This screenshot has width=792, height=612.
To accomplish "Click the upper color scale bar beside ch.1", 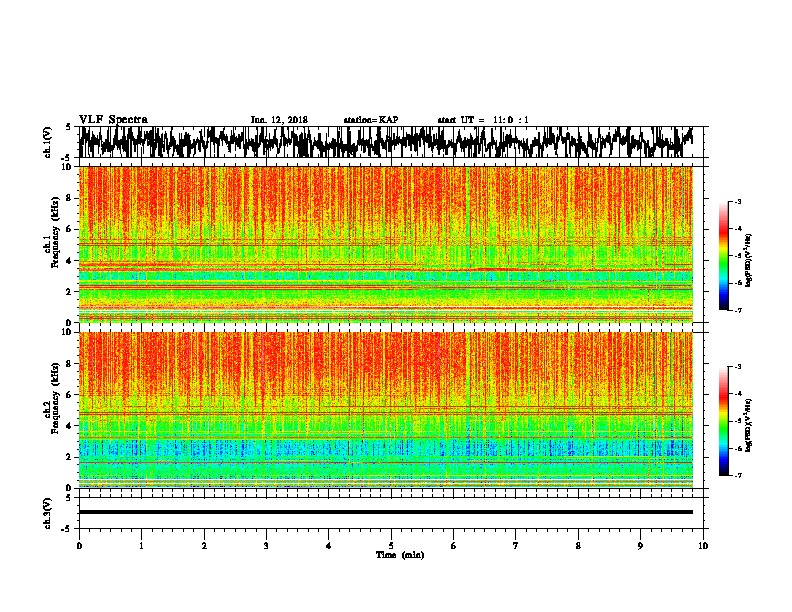I will point(723,256).
